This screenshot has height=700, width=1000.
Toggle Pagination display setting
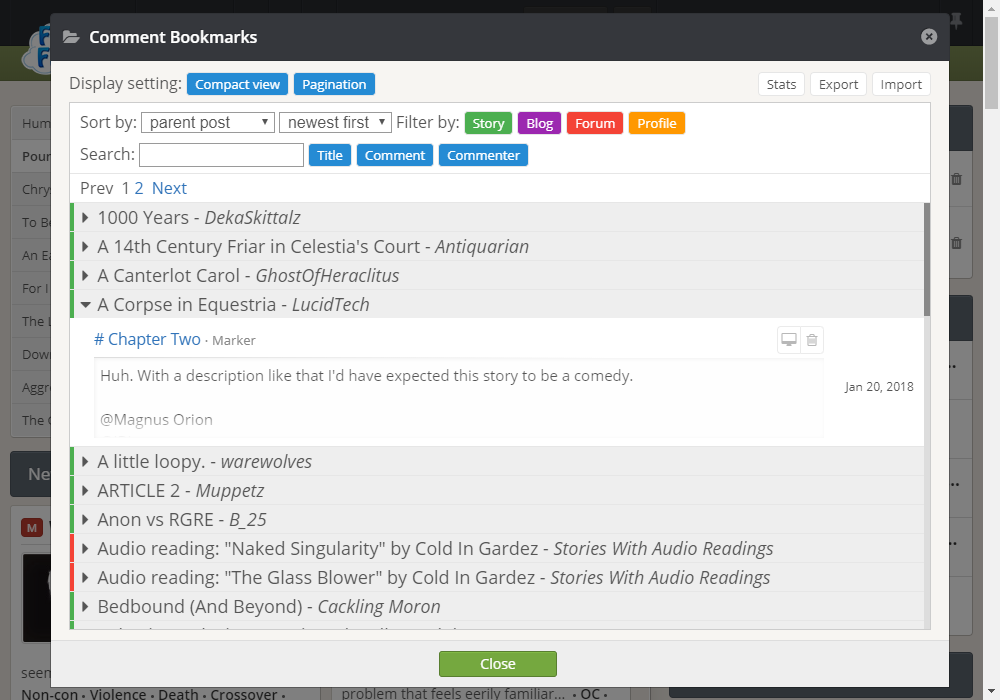tap(334, 84)
